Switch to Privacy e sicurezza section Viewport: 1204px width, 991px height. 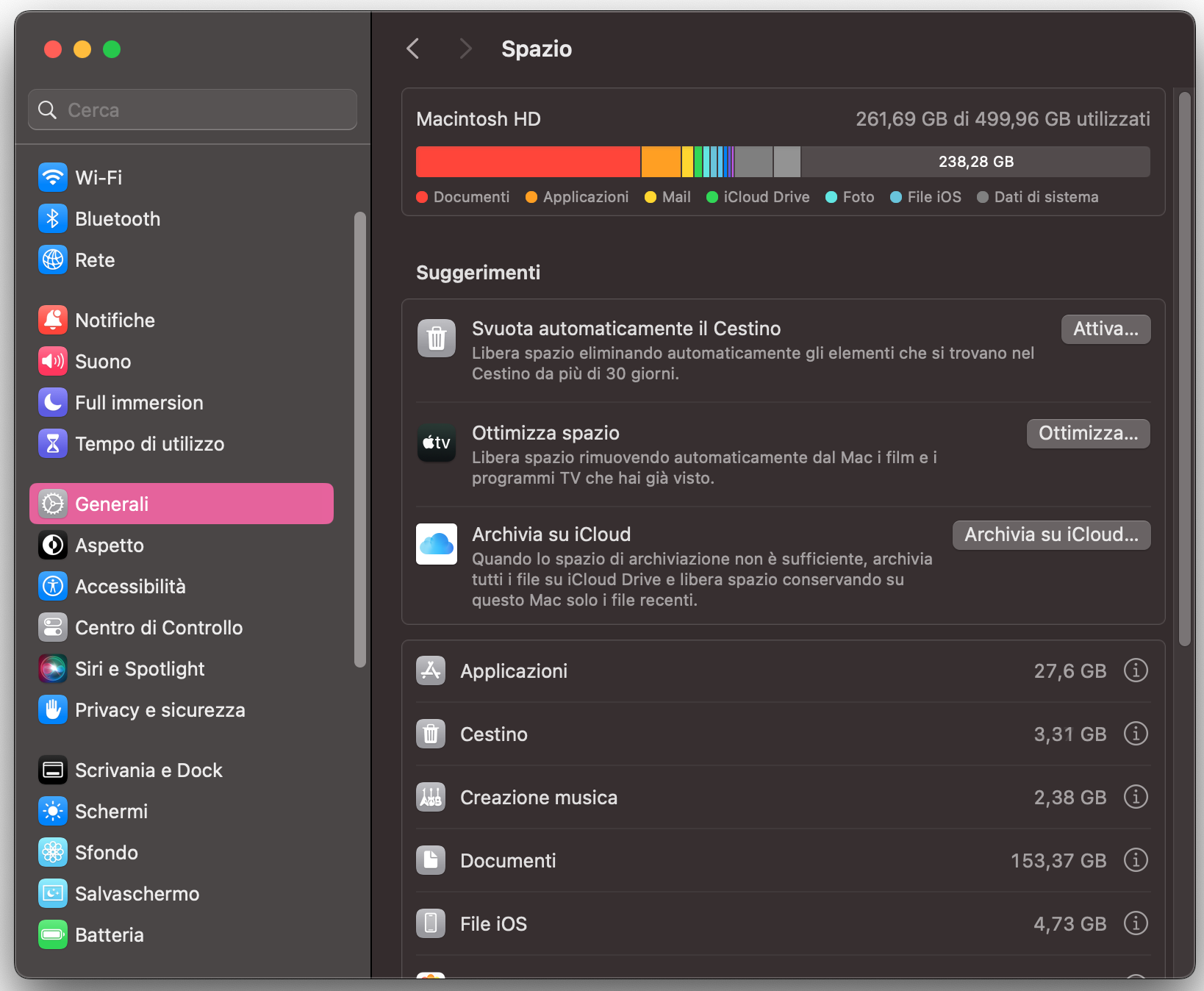(160, 709)
